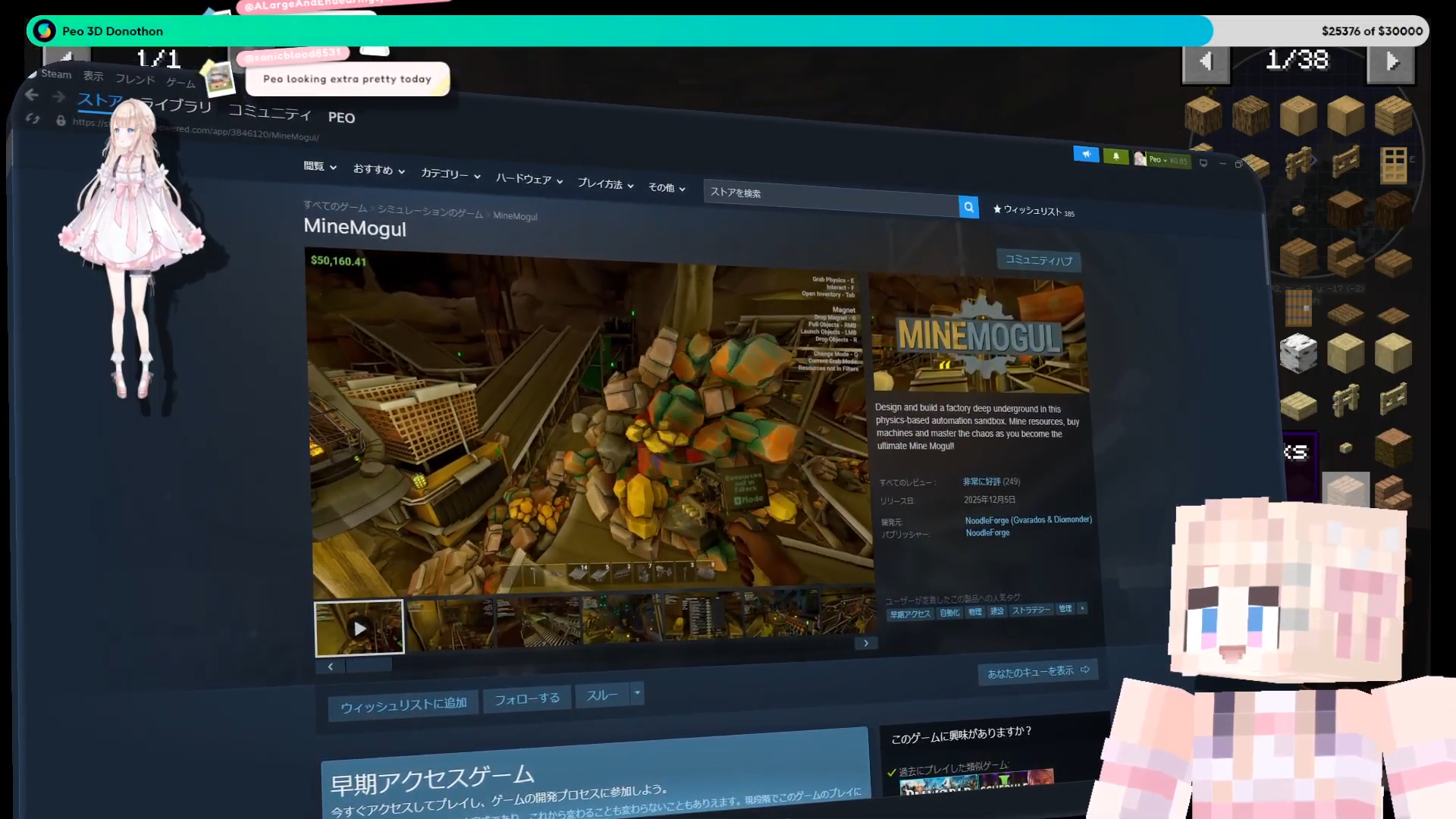This screenshot has width=1456, height=819.
Task: Click the magnifier search button
Action: tap(968, 207)
